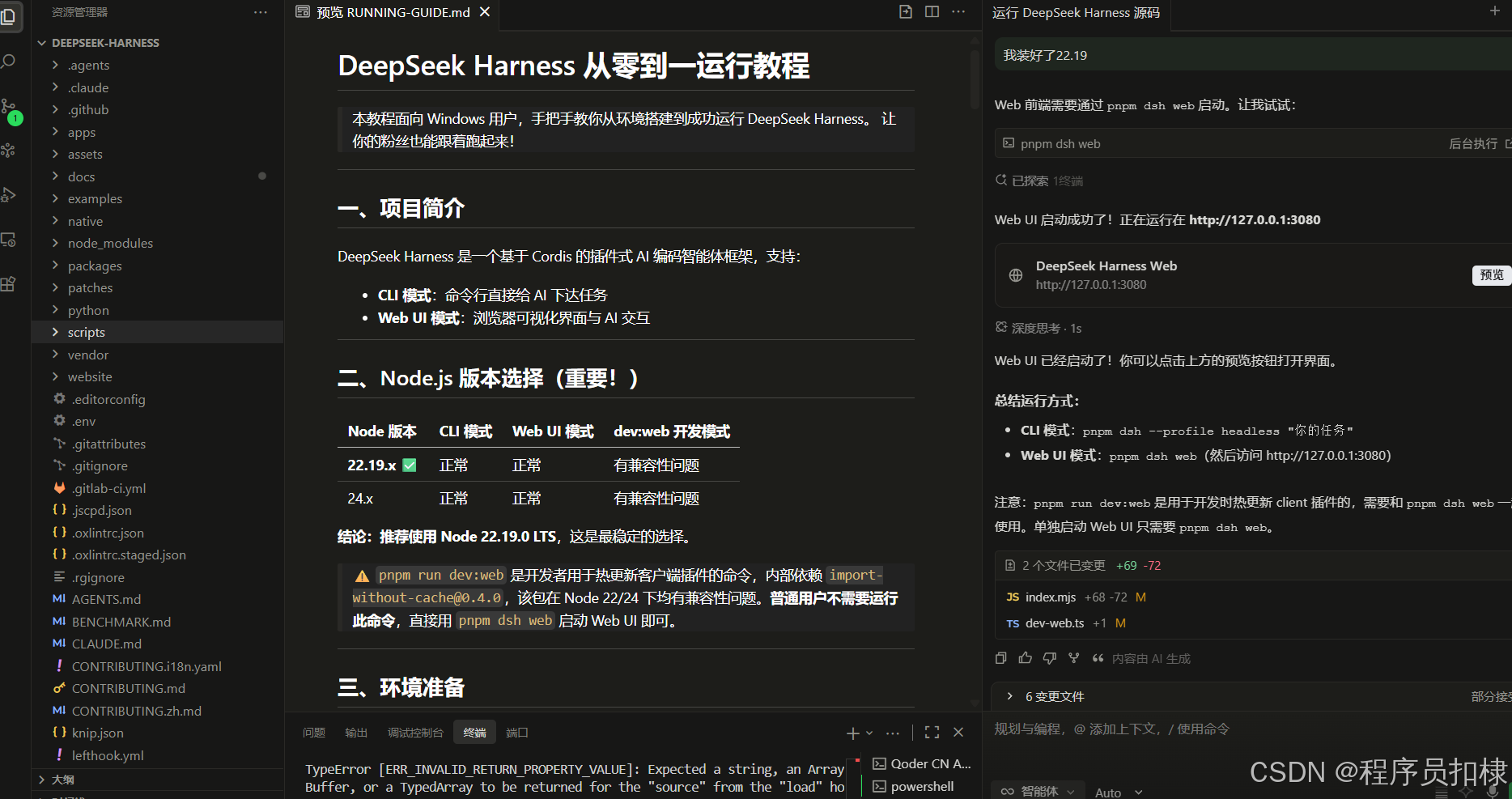1512x799 pixels.
Task: Open the Auto model dropdown
Action: pyautogui.click(x=1119, y=793)
